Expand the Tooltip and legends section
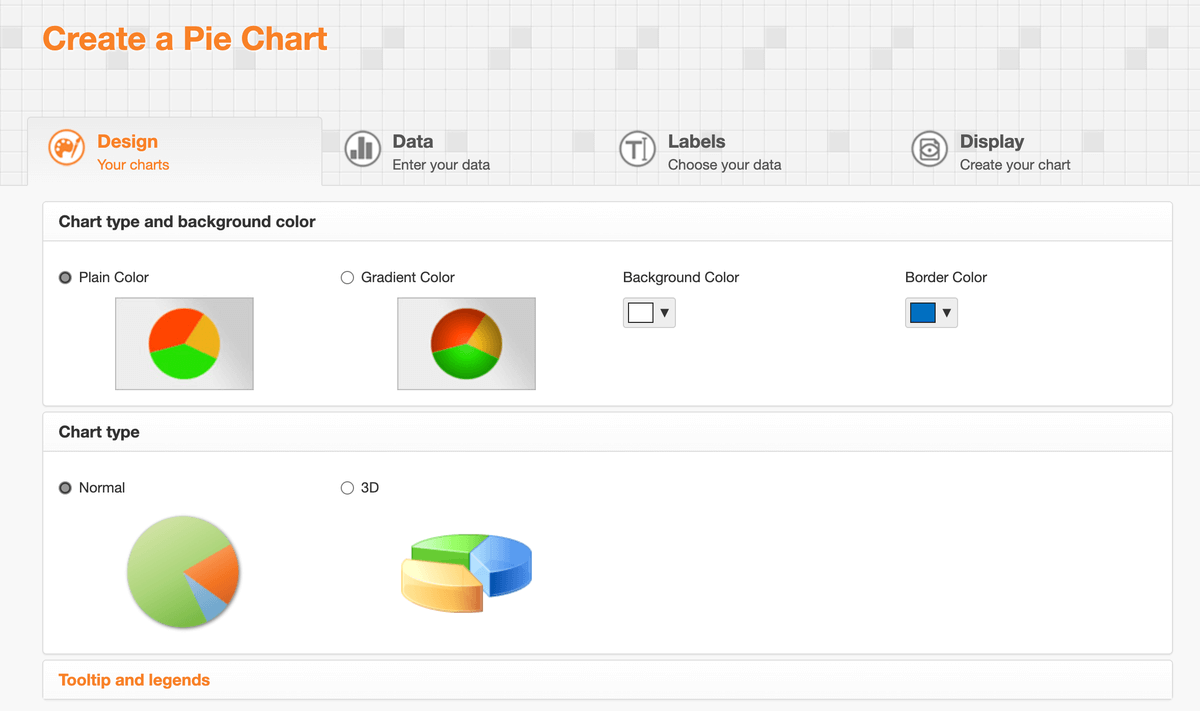This screenshot has width=1200, height=711. [x=134, y=679]
